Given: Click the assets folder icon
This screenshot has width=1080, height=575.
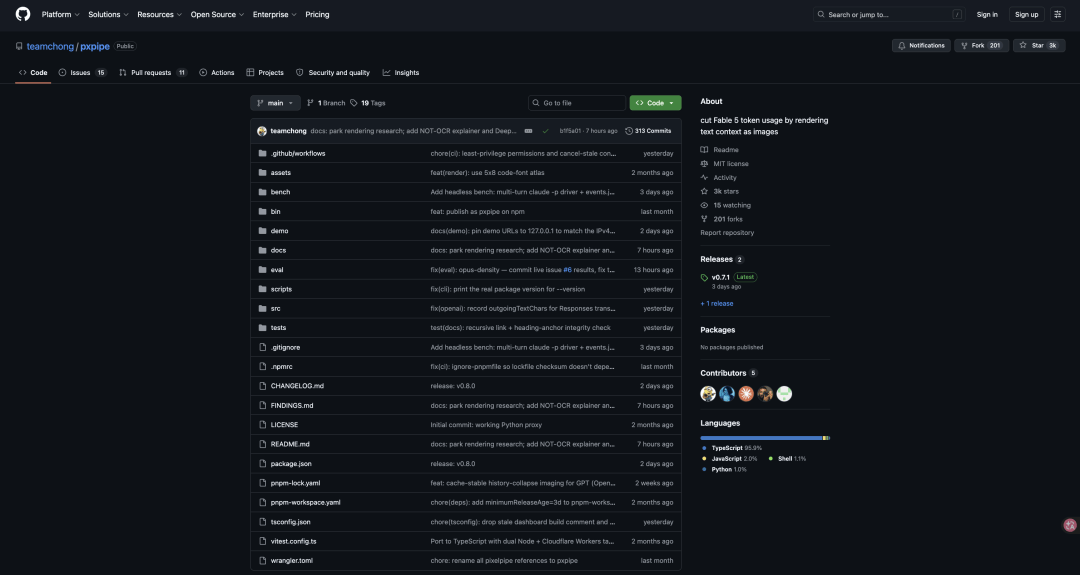Looking at the screenshot, I should [x=262, y=173].
